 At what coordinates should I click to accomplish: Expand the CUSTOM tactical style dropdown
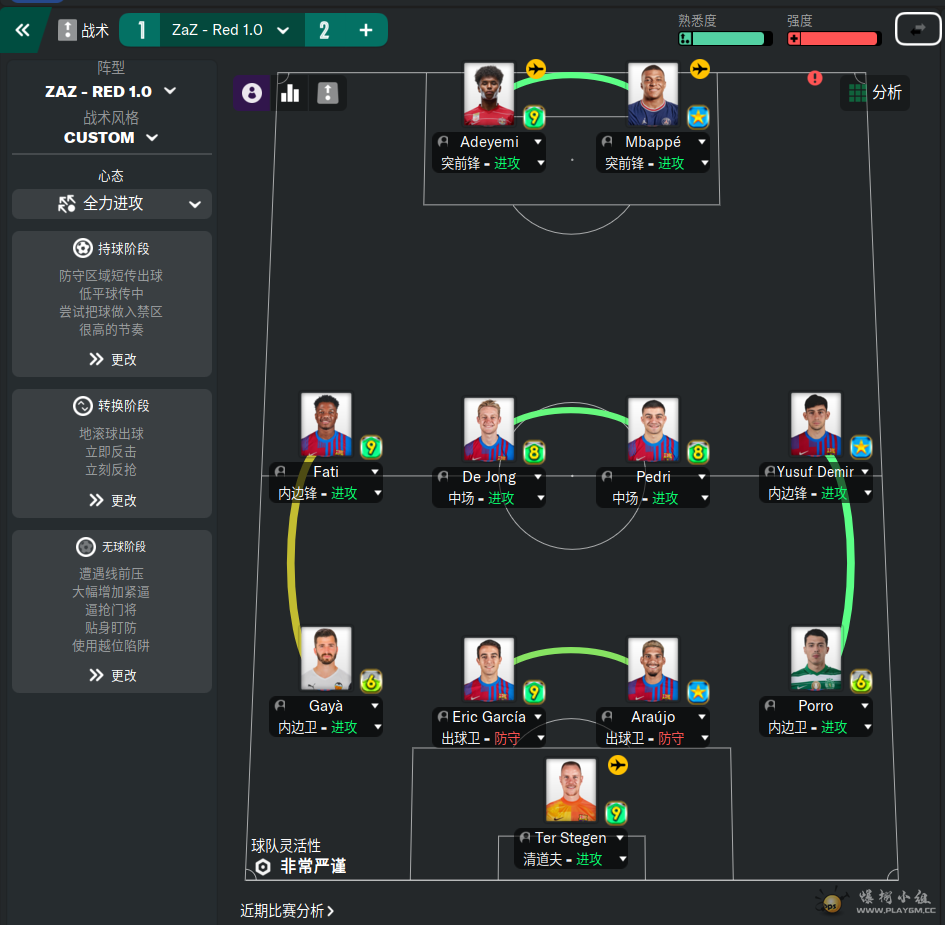pos(111,138)
